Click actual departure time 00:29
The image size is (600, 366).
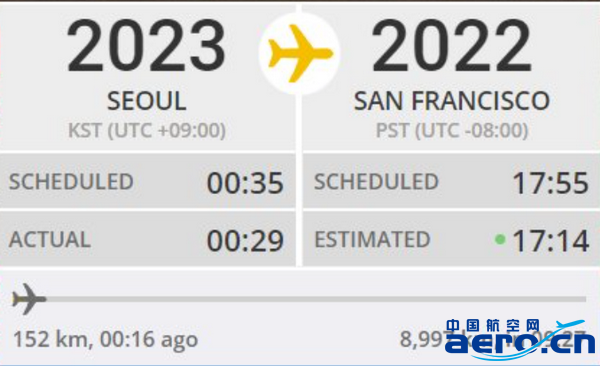tap(245, 241)
